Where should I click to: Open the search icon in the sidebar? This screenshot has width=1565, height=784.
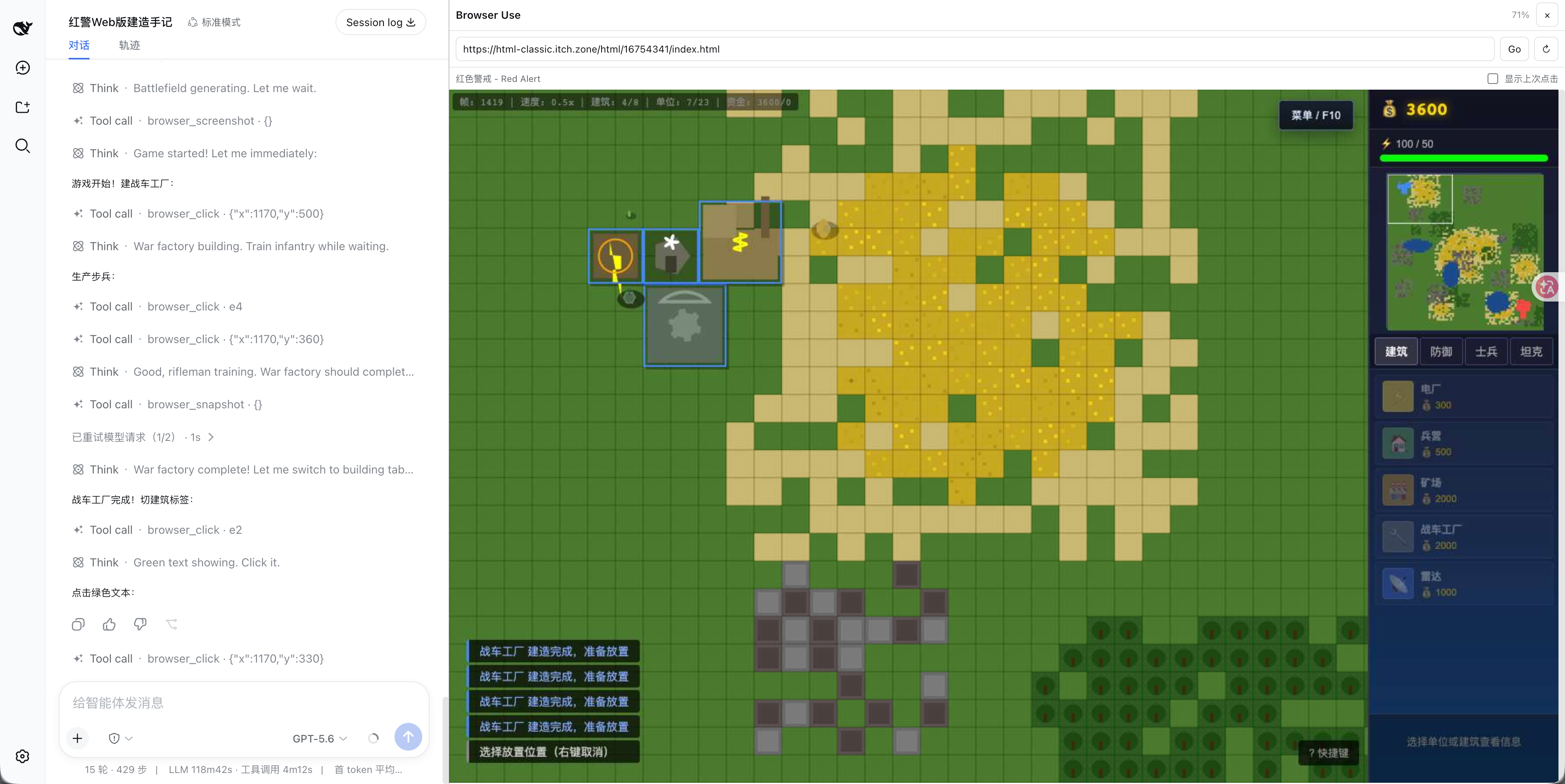22,146
